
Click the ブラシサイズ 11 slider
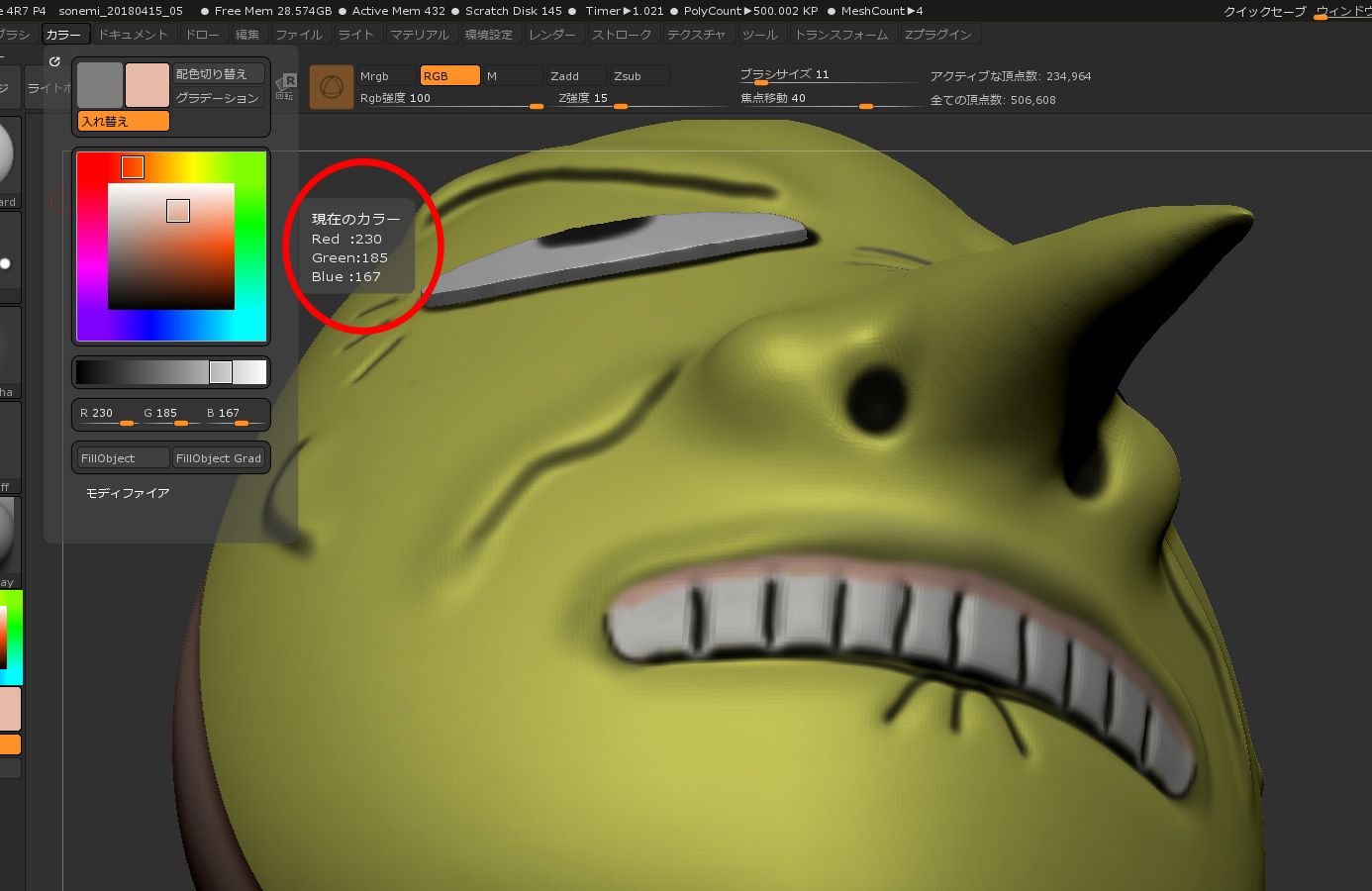pyautogui.click(x=830, y=76)
